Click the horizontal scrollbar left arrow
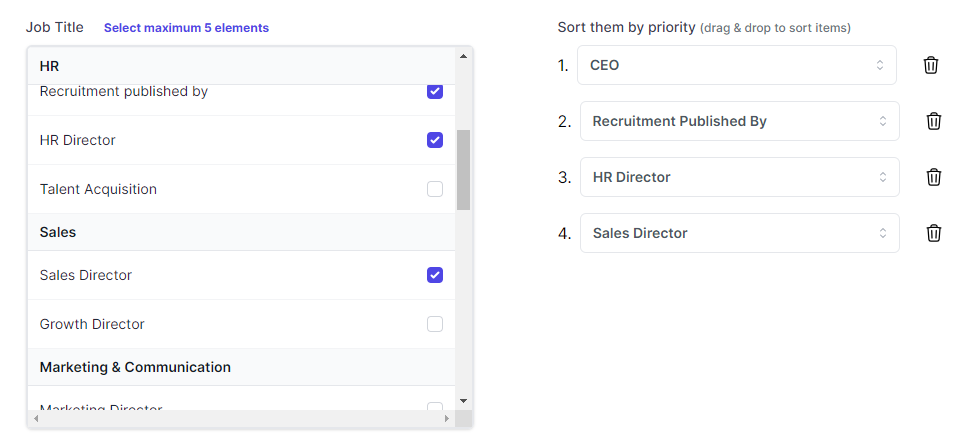Image resolution: width=967 pixels, height=447 pixels. [35, 418]
